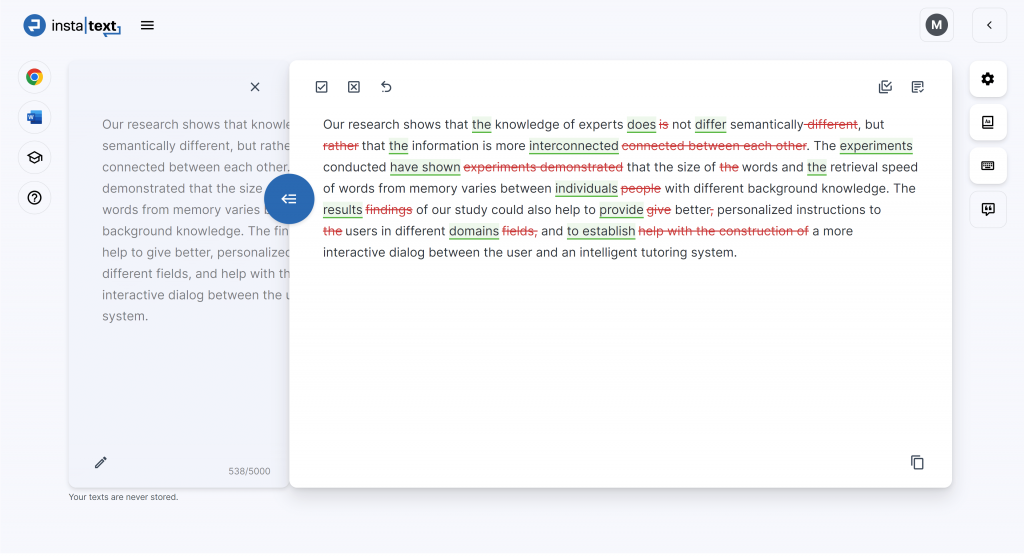Click the suggested word 'differ'
This screenshot has width=1024, height=557.
pos(711,125)
